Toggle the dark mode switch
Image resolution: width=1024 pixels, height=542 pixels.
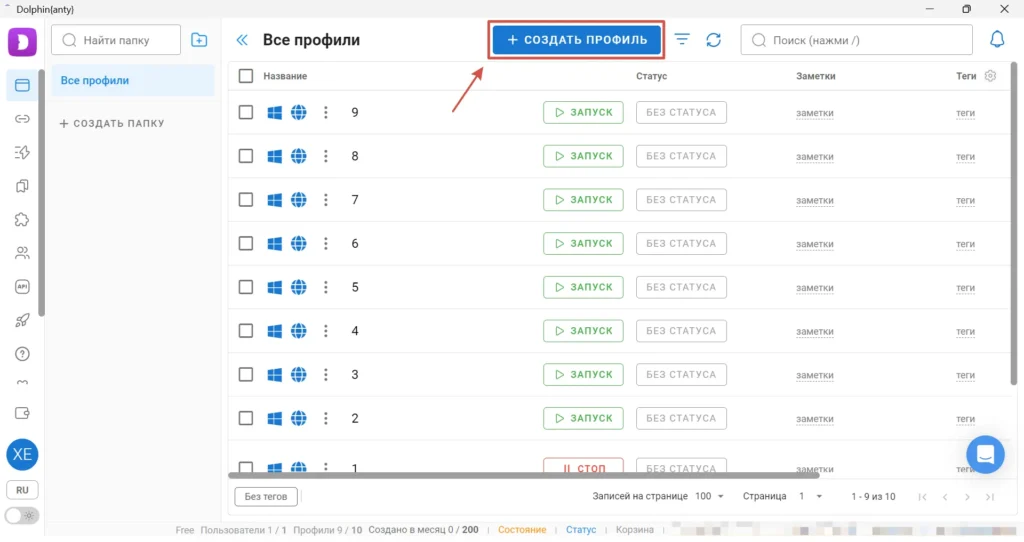(22, 516)
